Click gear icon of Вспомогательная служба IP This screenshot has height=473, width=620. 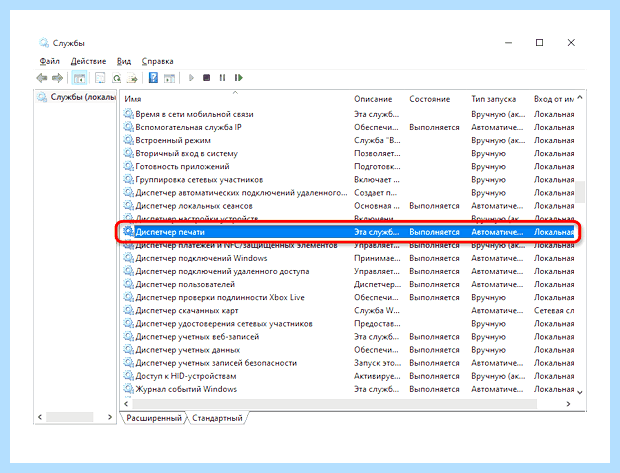(129, 127)
